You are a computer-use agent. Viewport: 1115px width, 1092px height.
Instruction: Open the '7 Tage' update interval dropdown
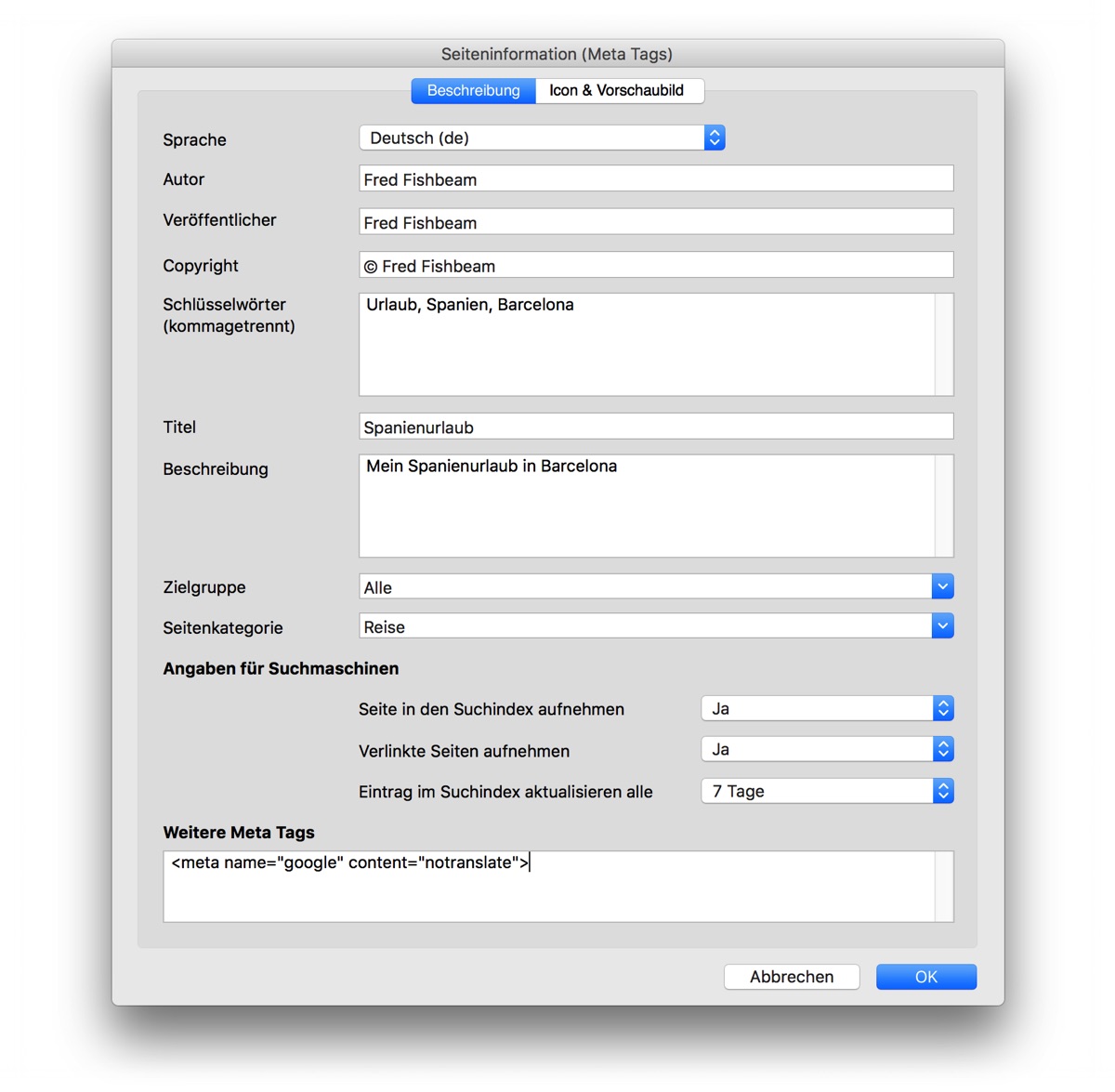827,791
